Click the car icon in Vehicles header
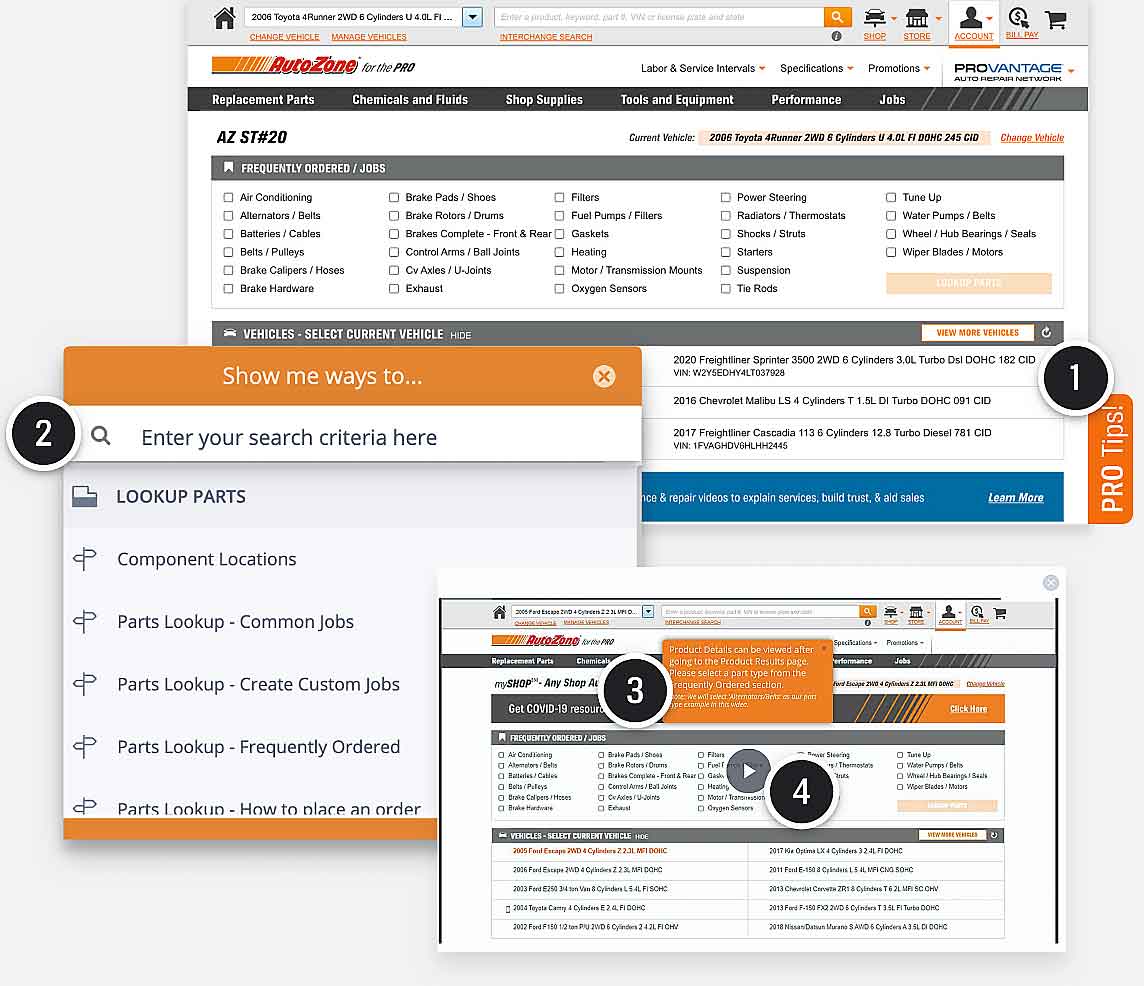 [230, 334]
